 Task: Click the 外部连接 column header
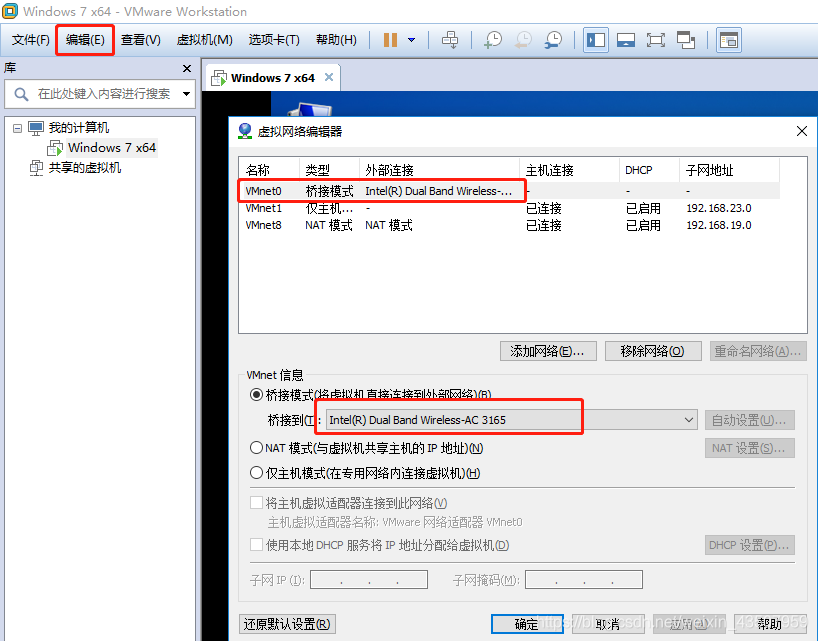click(439, 170)
